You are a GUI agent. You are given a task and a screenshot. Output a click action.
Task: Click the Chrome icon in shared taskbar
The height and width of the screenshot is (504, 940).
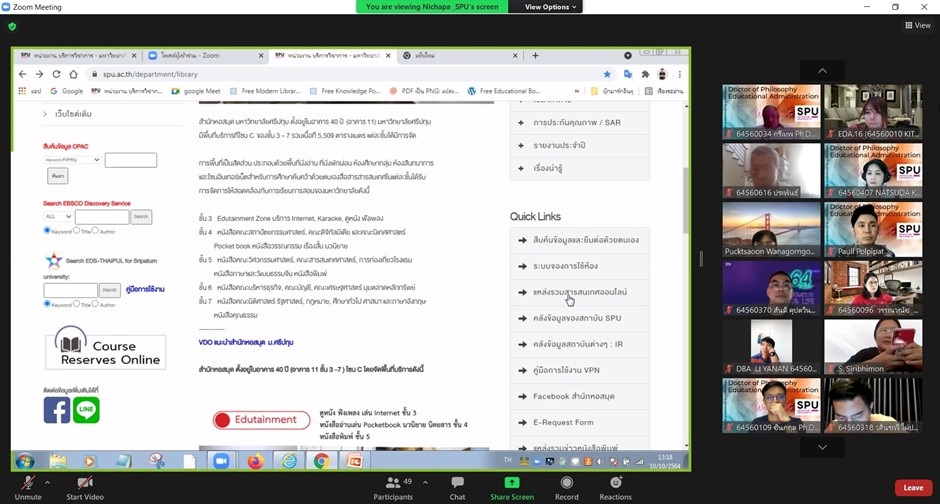[321, 461]
